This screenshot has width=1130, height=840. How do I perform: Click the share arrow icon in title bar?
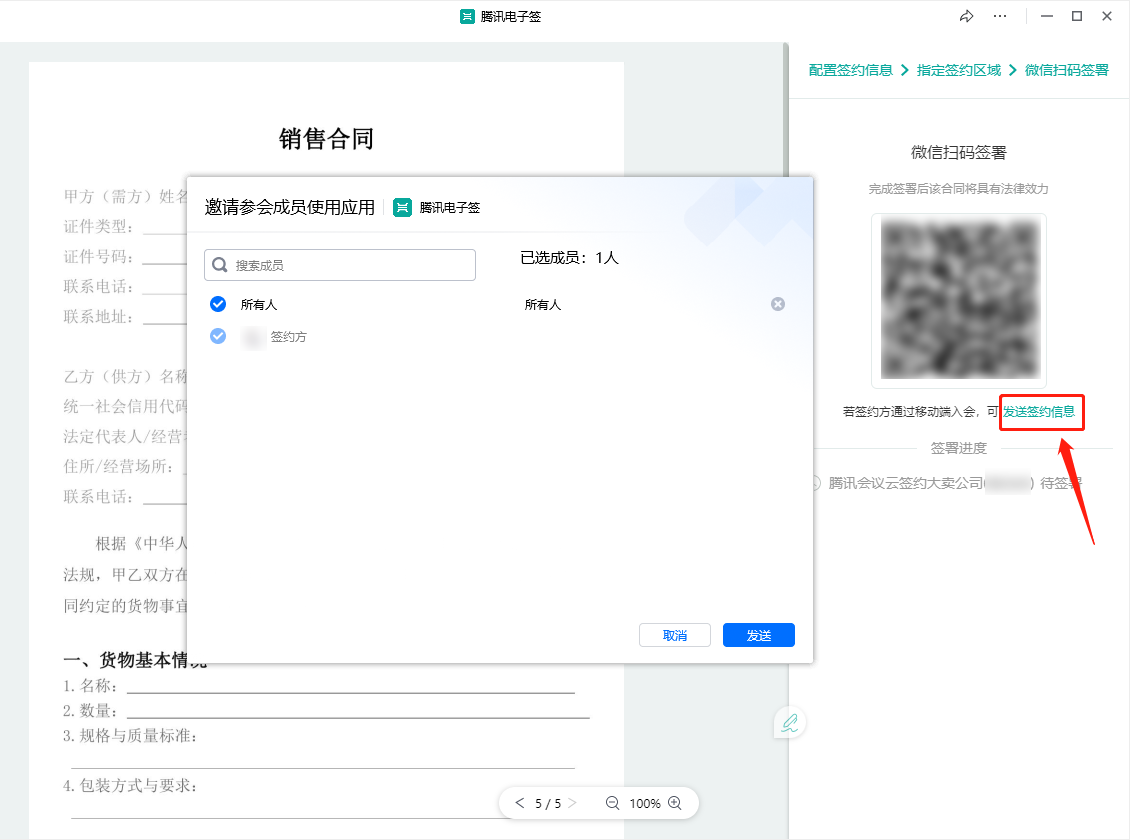tap(966, 16)
